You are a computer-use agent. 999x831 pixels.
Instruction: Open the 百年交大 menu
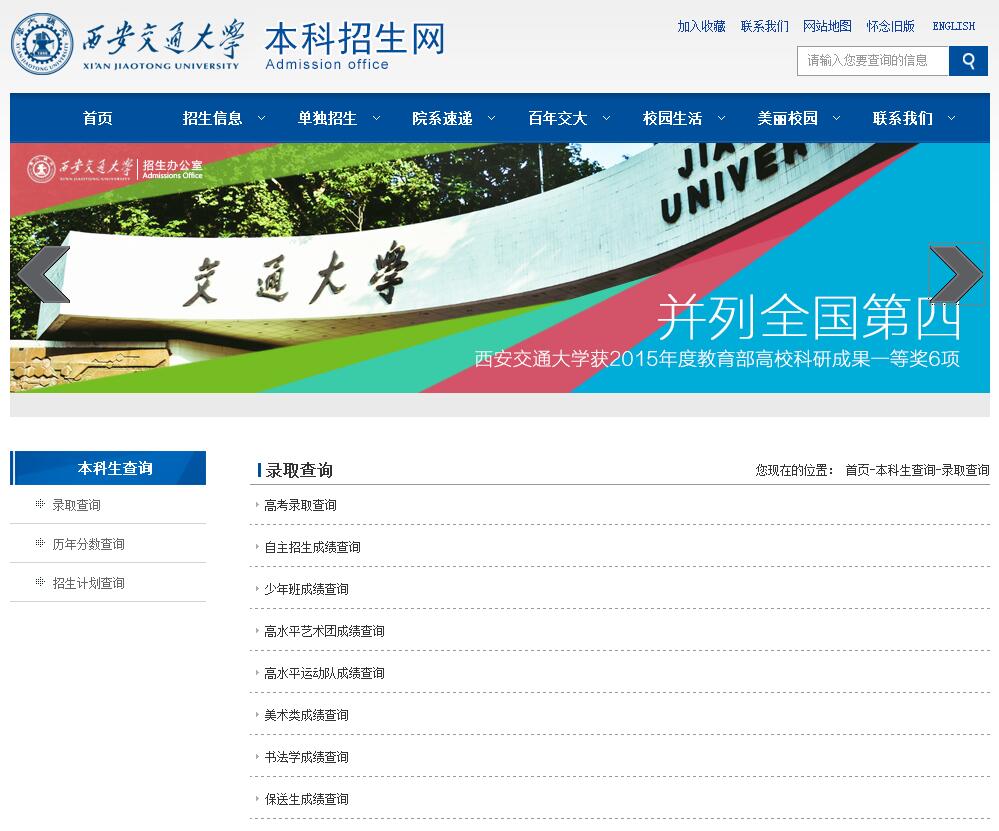[x=557, y=118]
